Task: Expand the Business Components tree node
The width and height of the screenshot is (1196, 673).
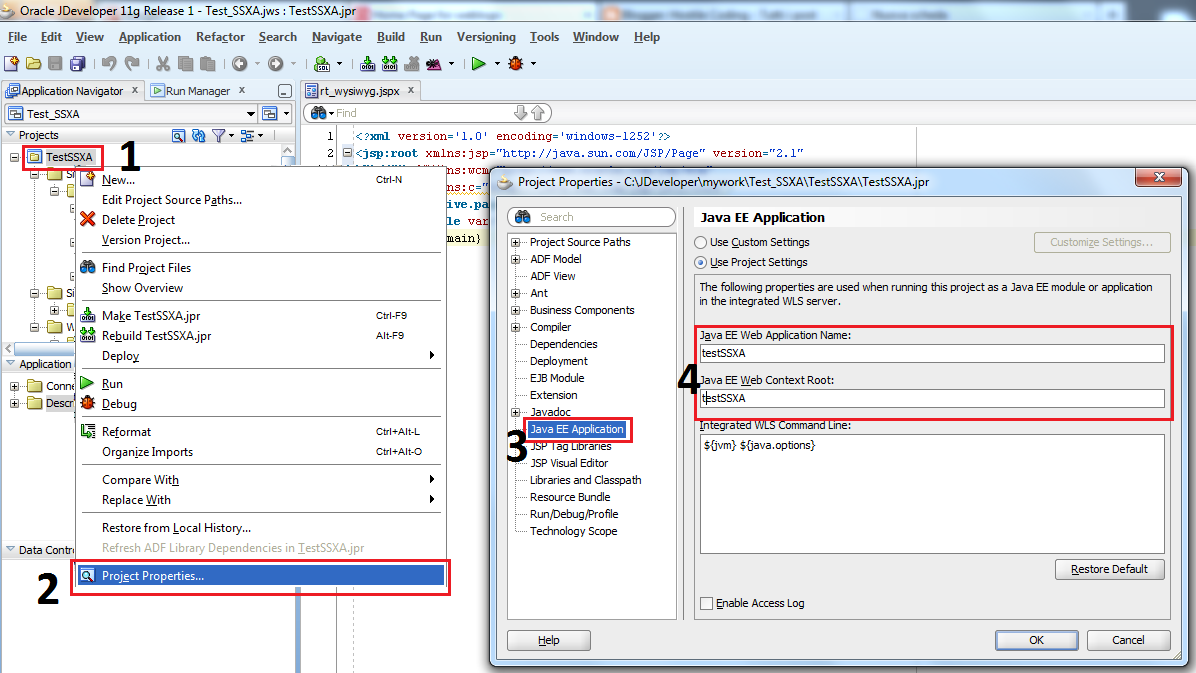Action: tap(514, 310)
